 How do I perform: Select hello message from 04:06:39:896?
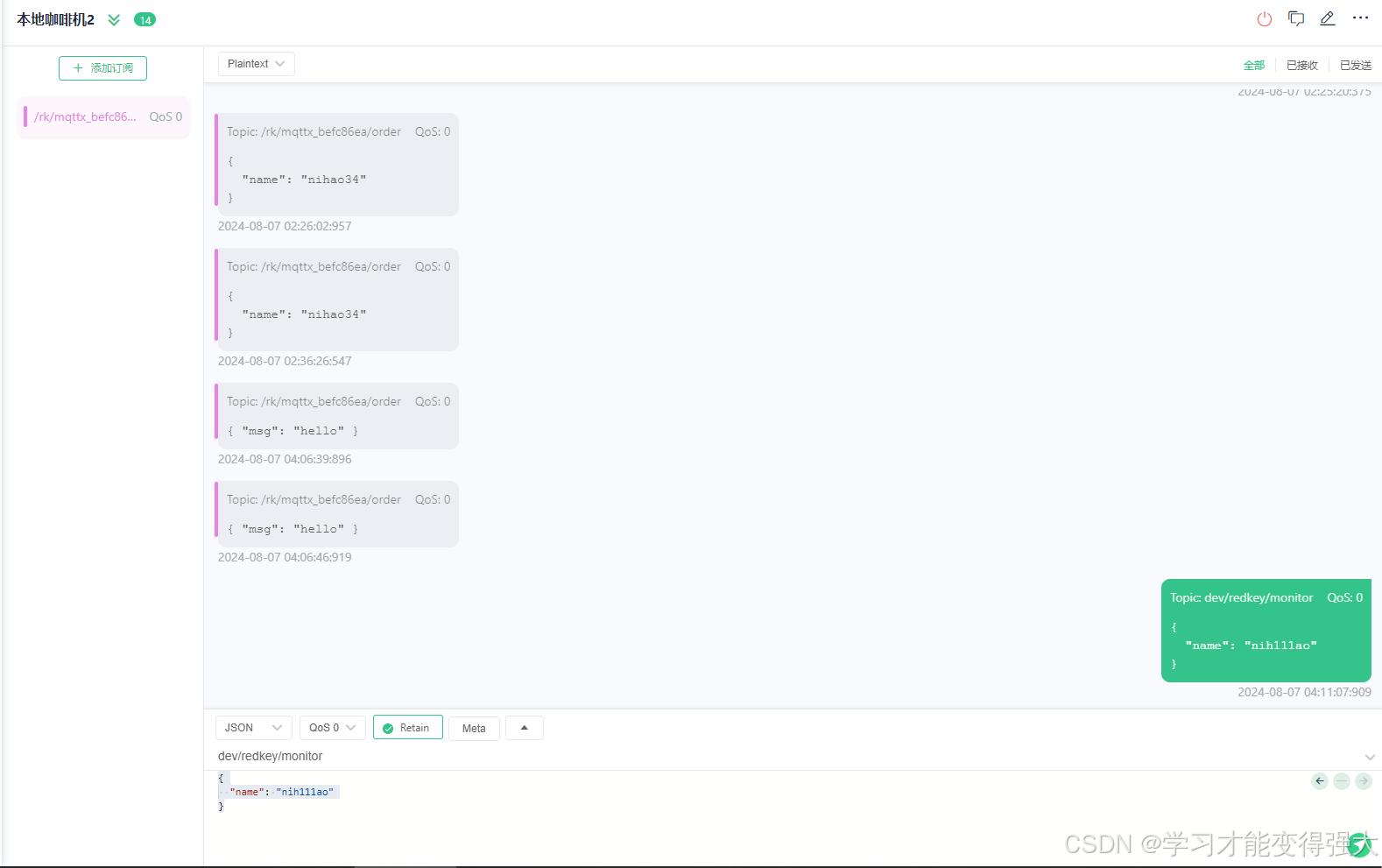(x=337, y=416)
